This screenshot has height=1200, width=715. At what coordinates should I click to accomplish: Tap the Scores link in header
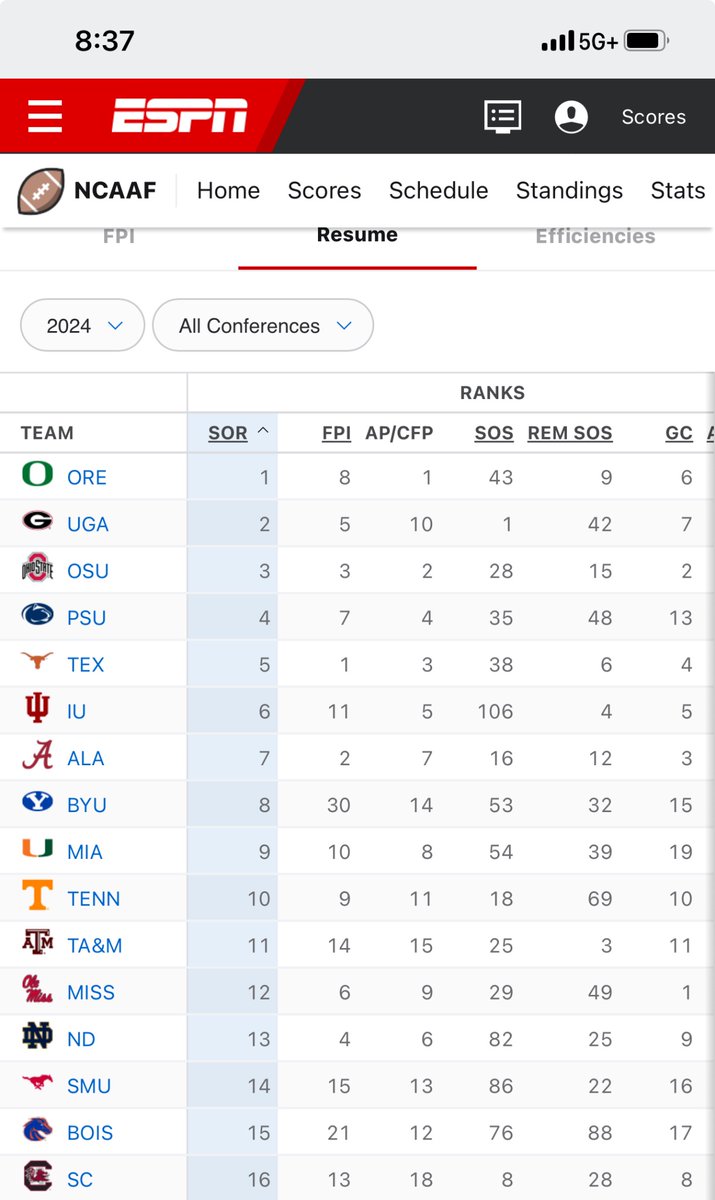click(653, 116)
